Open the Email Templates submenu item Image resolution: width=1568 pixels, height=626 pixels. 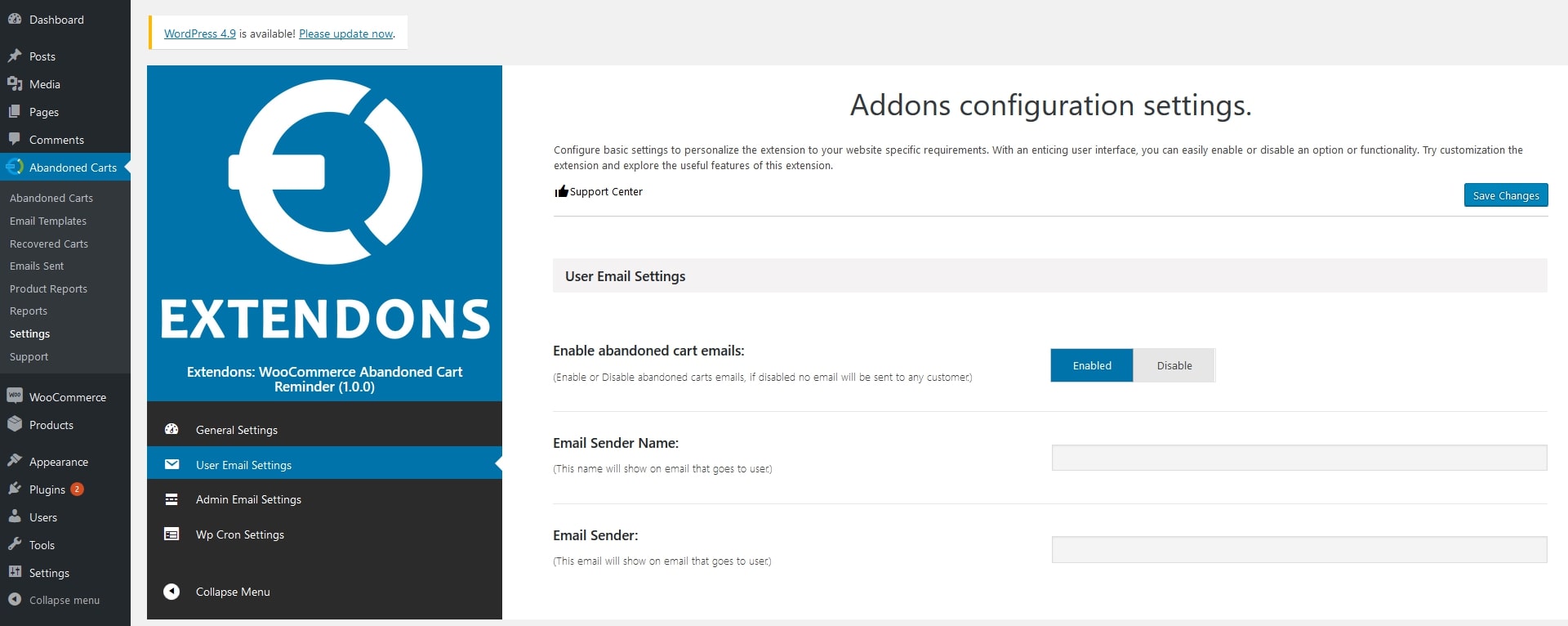(x=48, y=221)
